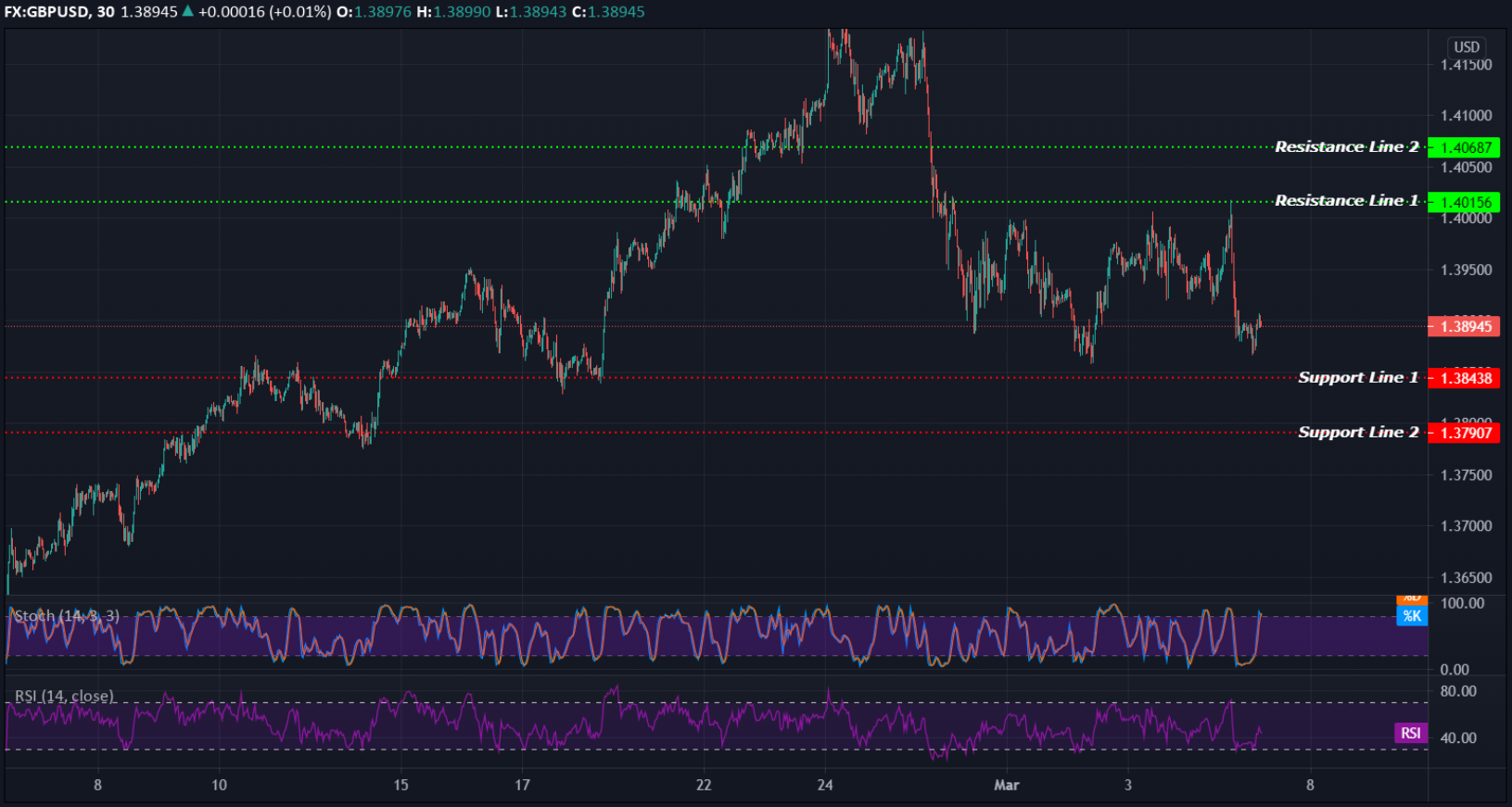Screen dimensions: 1512x807
Task: Click the 17 date label on time axis
Action: 522,785
